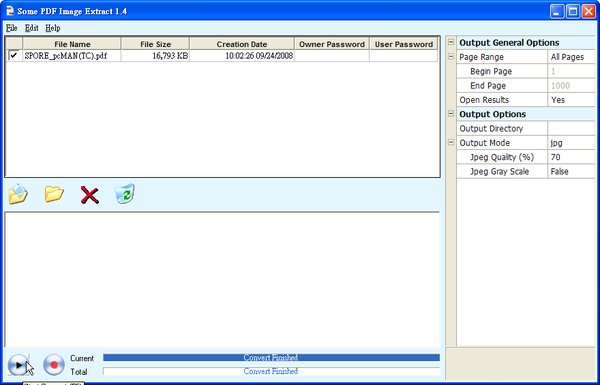The height and width of the screenshot is (385, 600).
Task: Collapse the Output General Options section
Action: pos(451,42)
